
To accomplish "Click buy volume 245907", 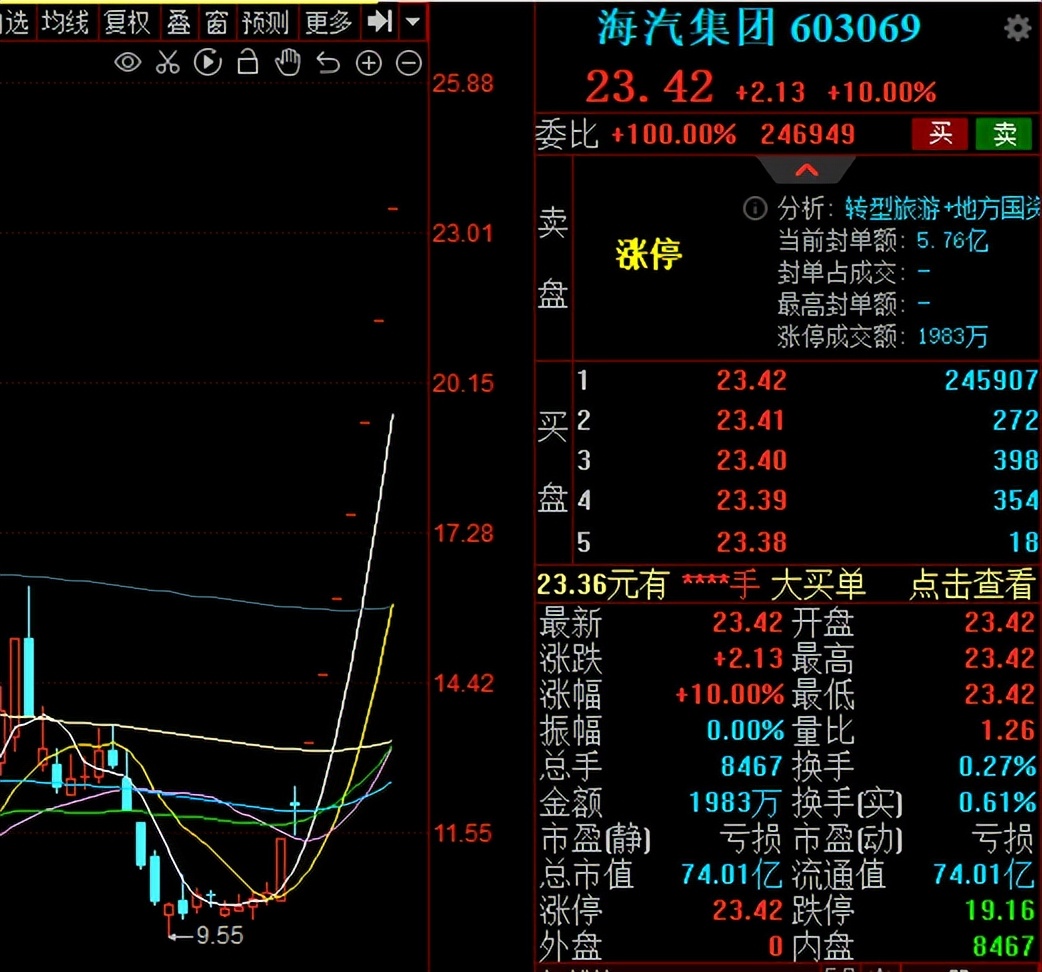I will click(991, 381).
